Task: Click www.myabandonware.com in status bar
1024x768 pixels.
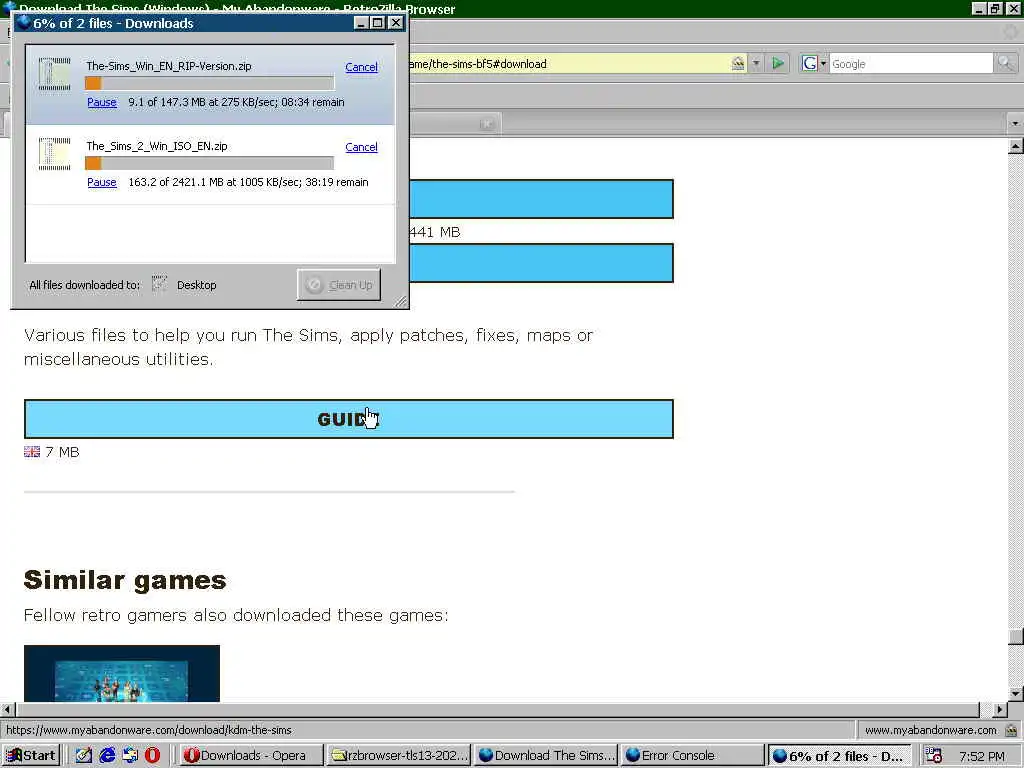Action: click(x=931, y=730)
